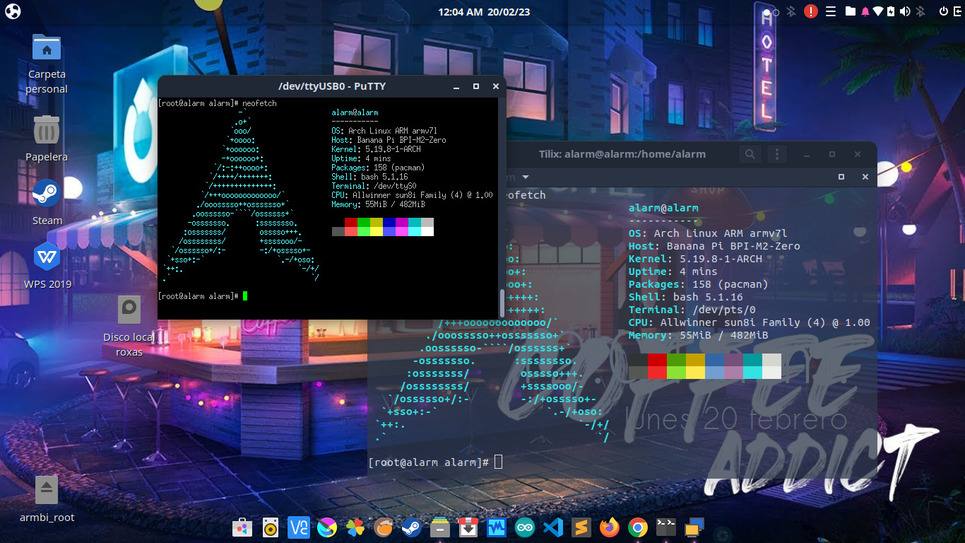Screen dimensions: 965x543
Task: Select 'Packages: 158 (pacman)' line in Tilix
Action: [x=698, y=284]
